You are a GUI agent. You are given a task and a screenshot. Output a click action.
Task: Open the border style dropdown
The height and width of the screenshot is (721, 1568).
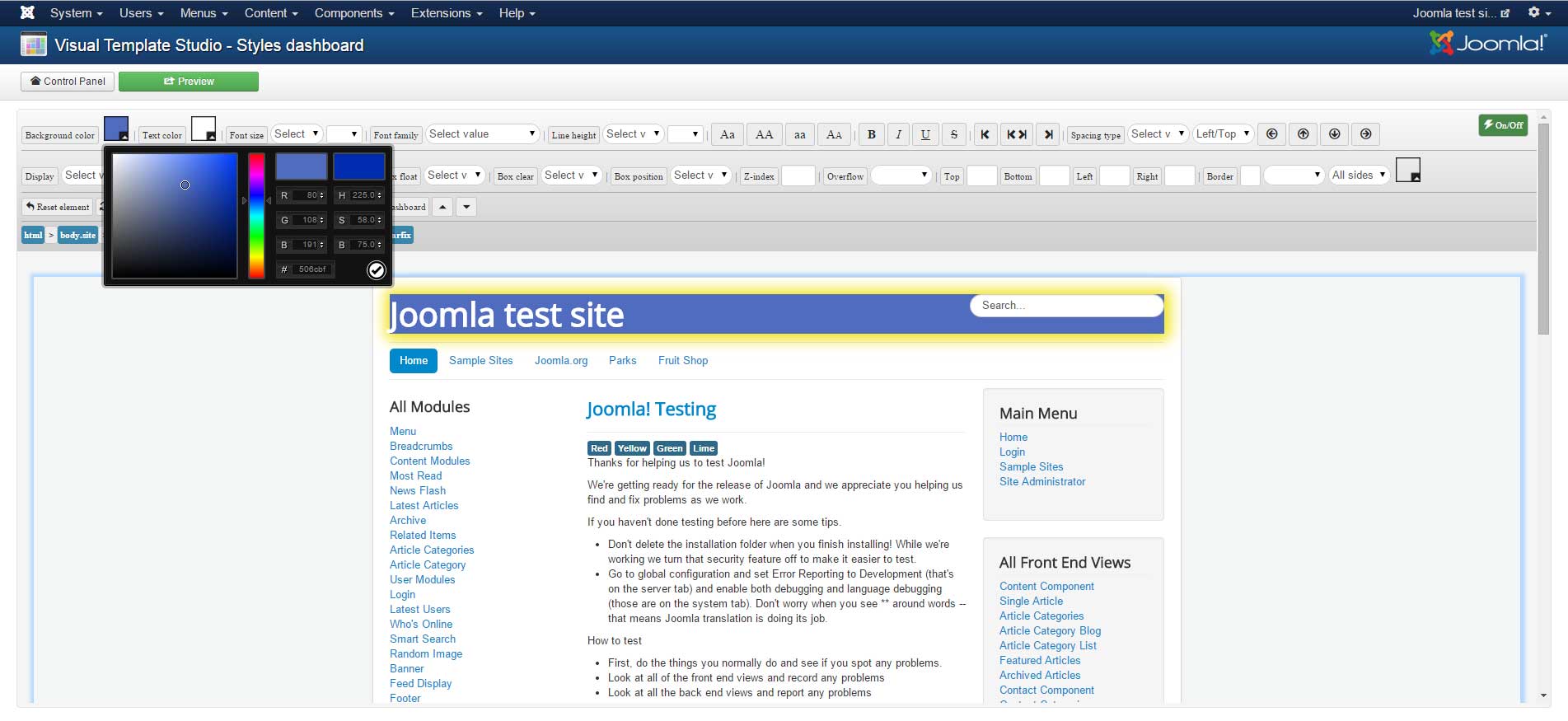tap(1294, 176)
